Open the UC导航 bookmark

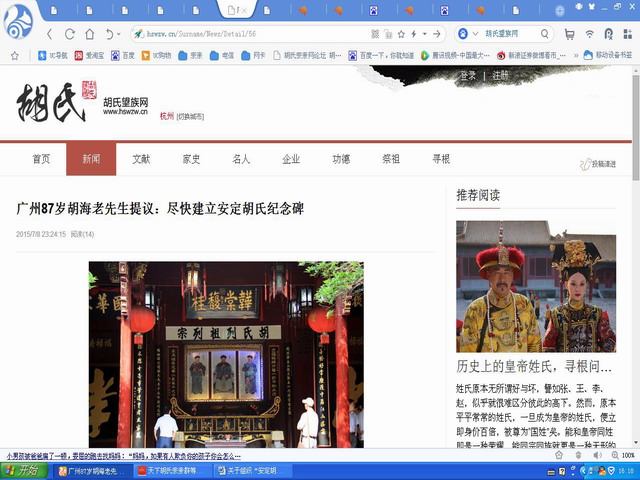click(x=52, y=56)
